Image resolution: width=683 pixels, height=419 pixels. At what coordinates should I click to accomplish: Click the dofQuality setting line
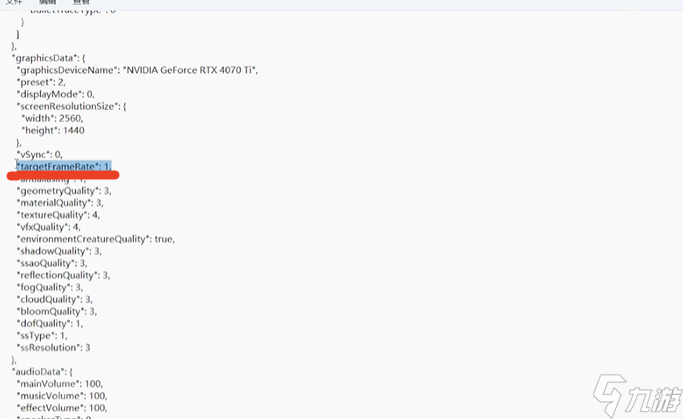pos(50,324)
